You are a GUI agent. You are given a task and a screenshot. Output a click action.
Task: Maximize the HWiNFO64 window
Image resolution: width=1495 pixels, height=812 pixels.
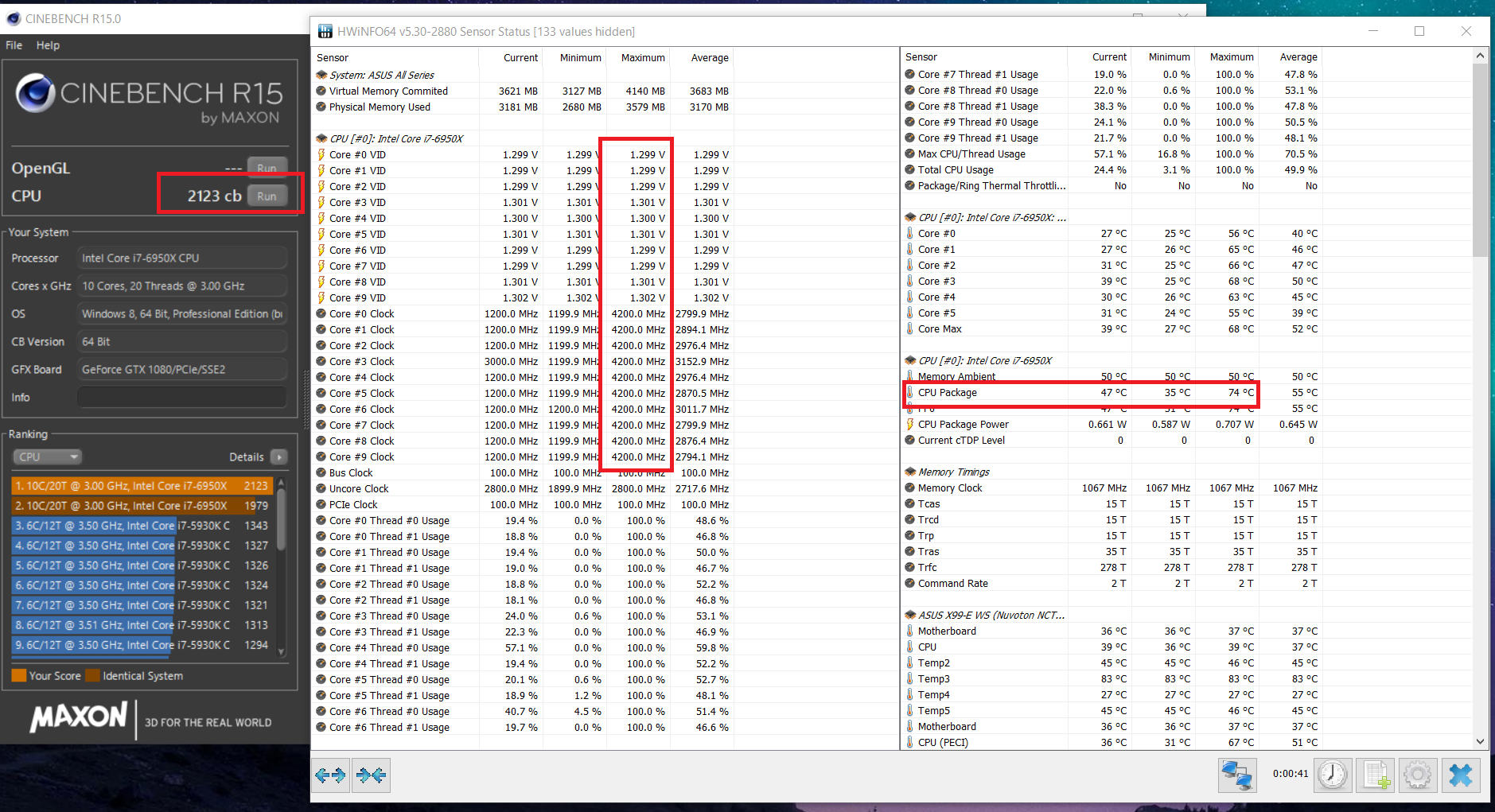[1419, 31]
